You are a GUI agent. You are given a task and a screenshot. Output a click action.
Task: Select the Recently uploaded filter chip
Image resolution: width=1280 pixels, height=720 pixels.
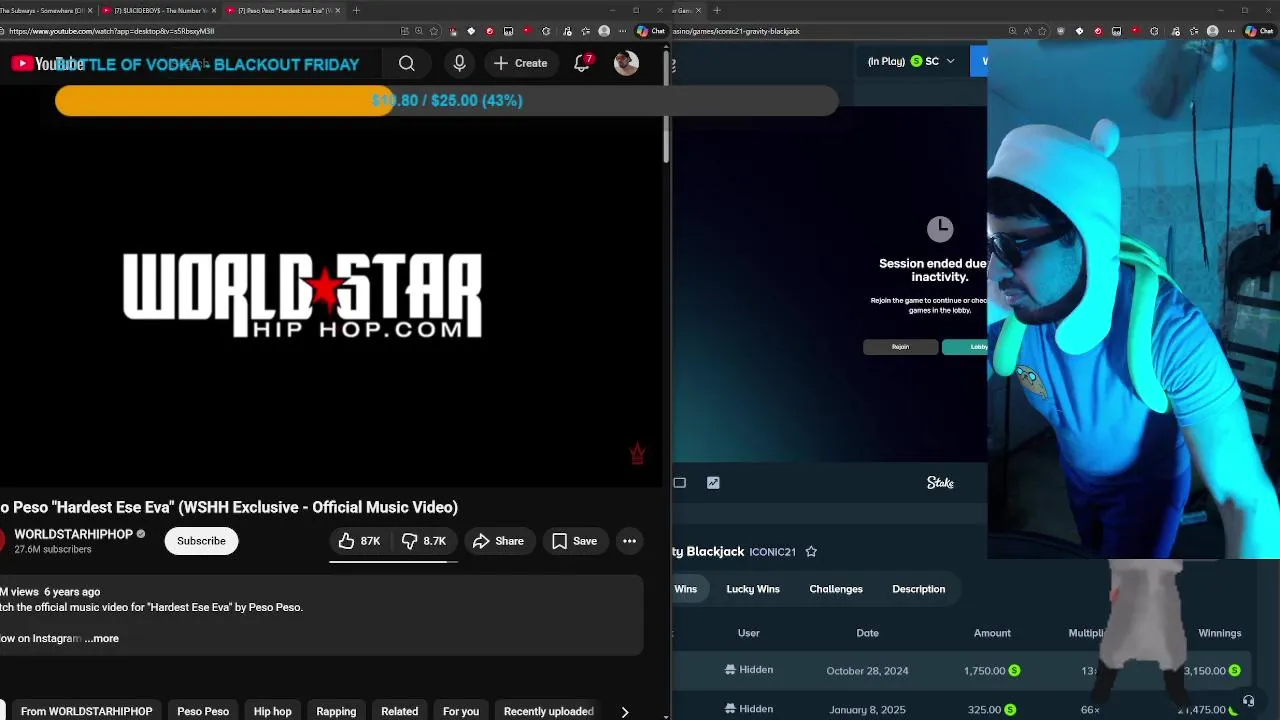[549, 711]
